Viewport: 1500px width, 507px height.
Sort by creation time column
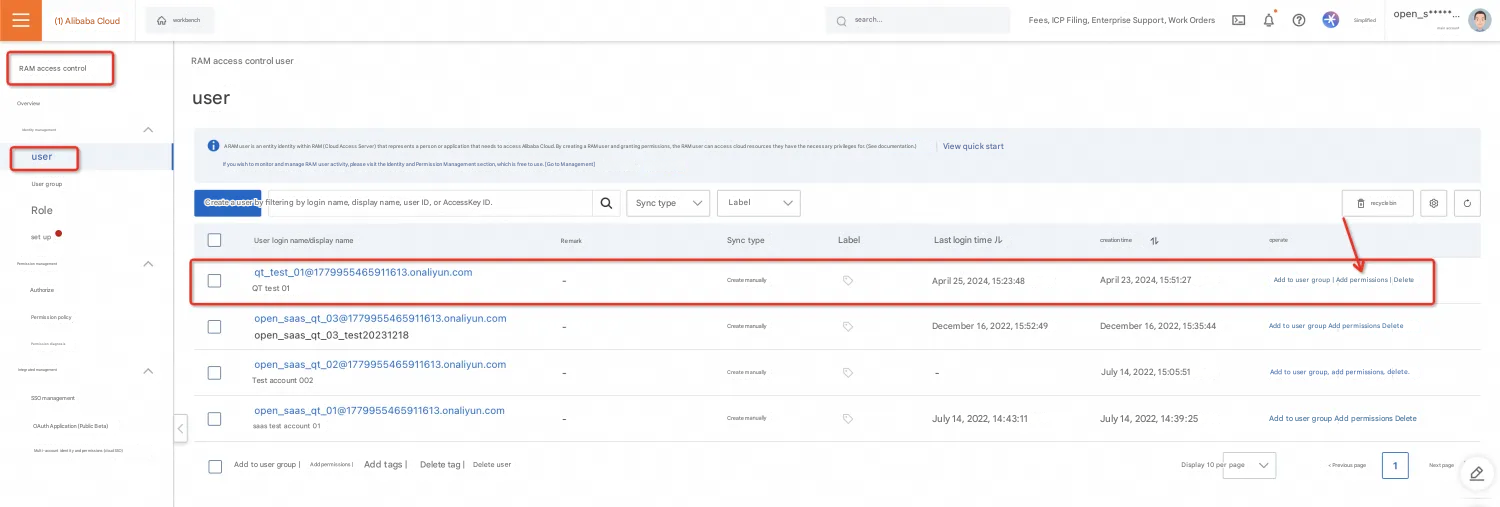coord(1155,241)
